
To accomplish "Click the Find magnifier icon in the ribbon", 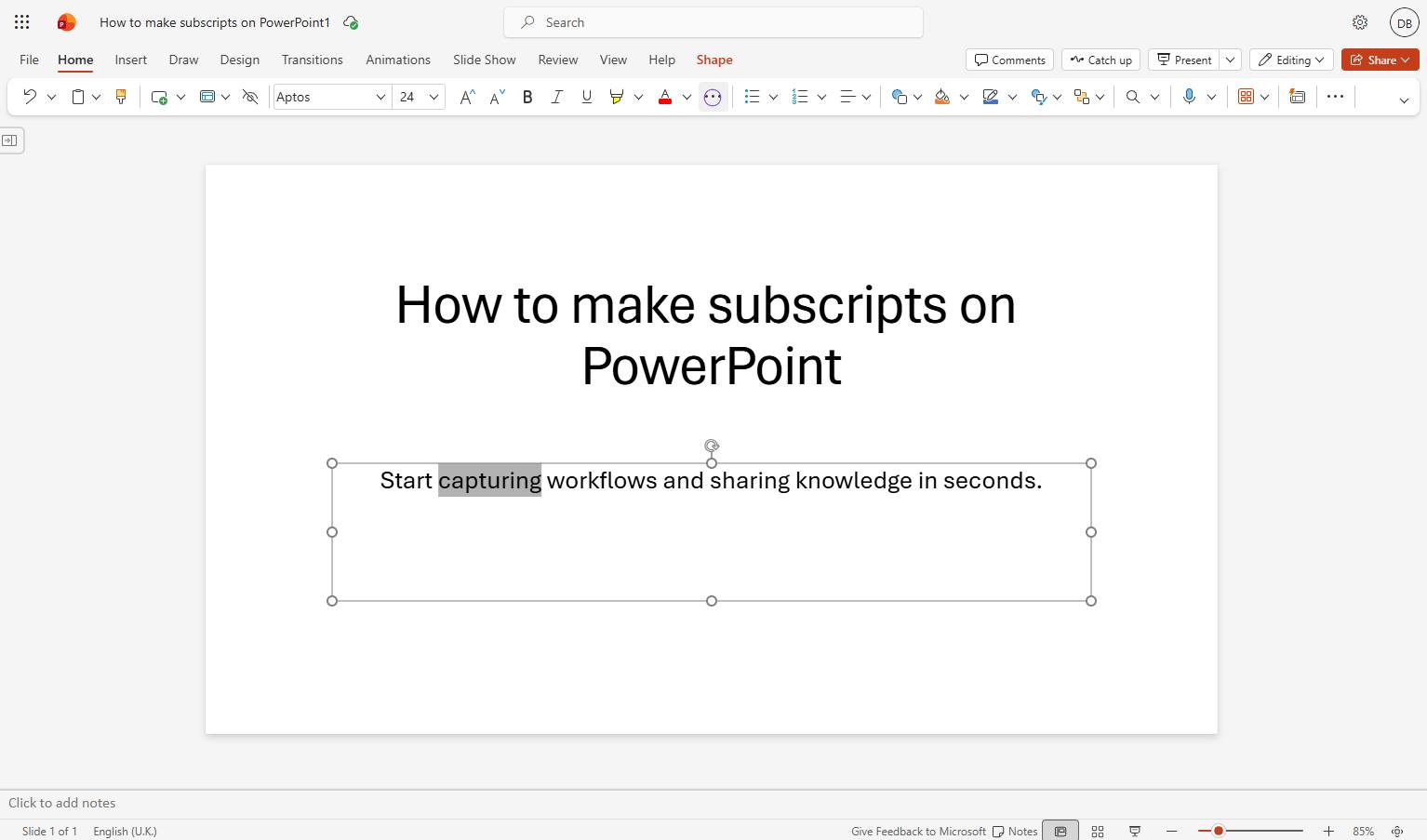I will tap(1133, 97).
